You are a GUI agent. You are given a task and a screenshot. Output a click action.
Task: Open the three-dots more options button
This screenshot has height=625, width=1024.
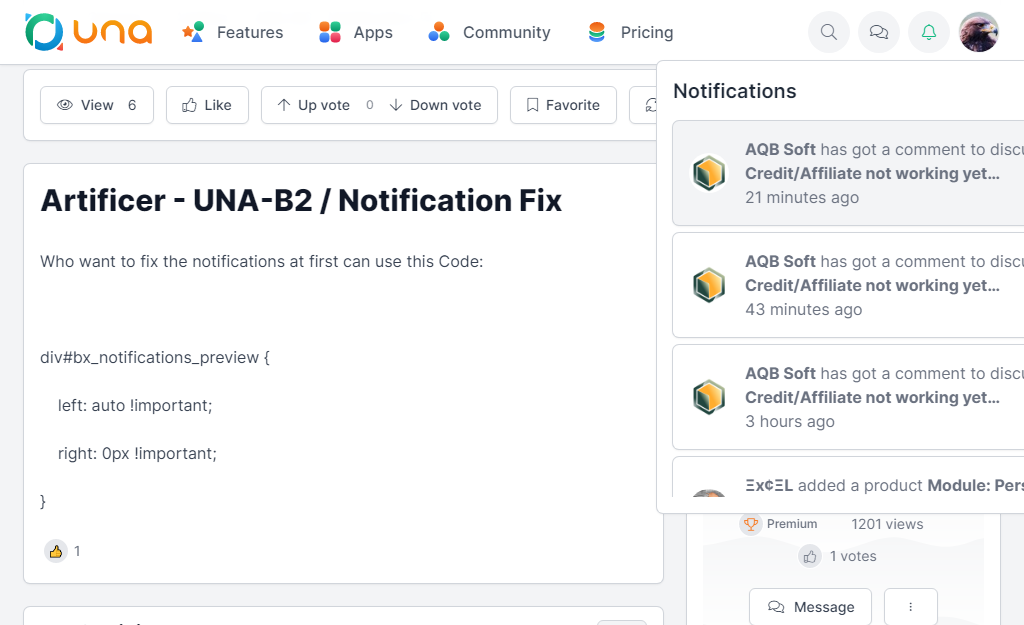pyautogui.click(x=910, y=607)
